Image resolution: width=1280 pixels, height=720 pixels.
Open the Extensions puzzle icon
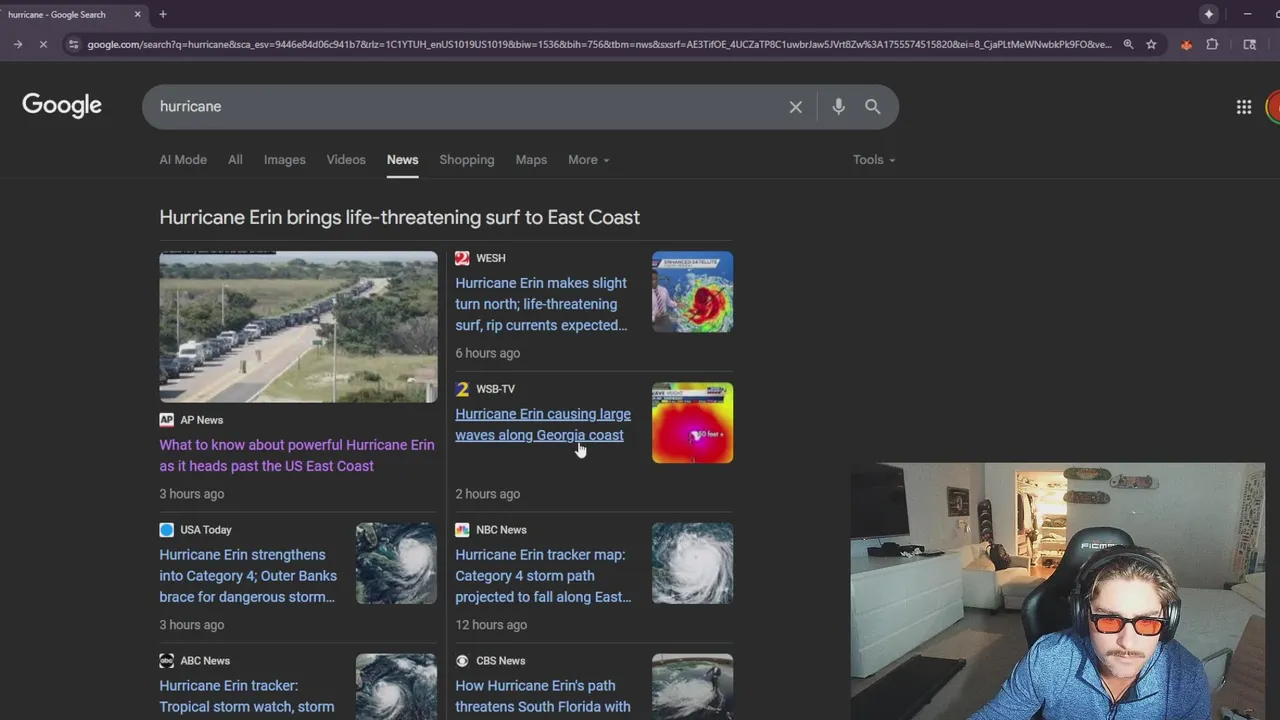(1212, 44)
